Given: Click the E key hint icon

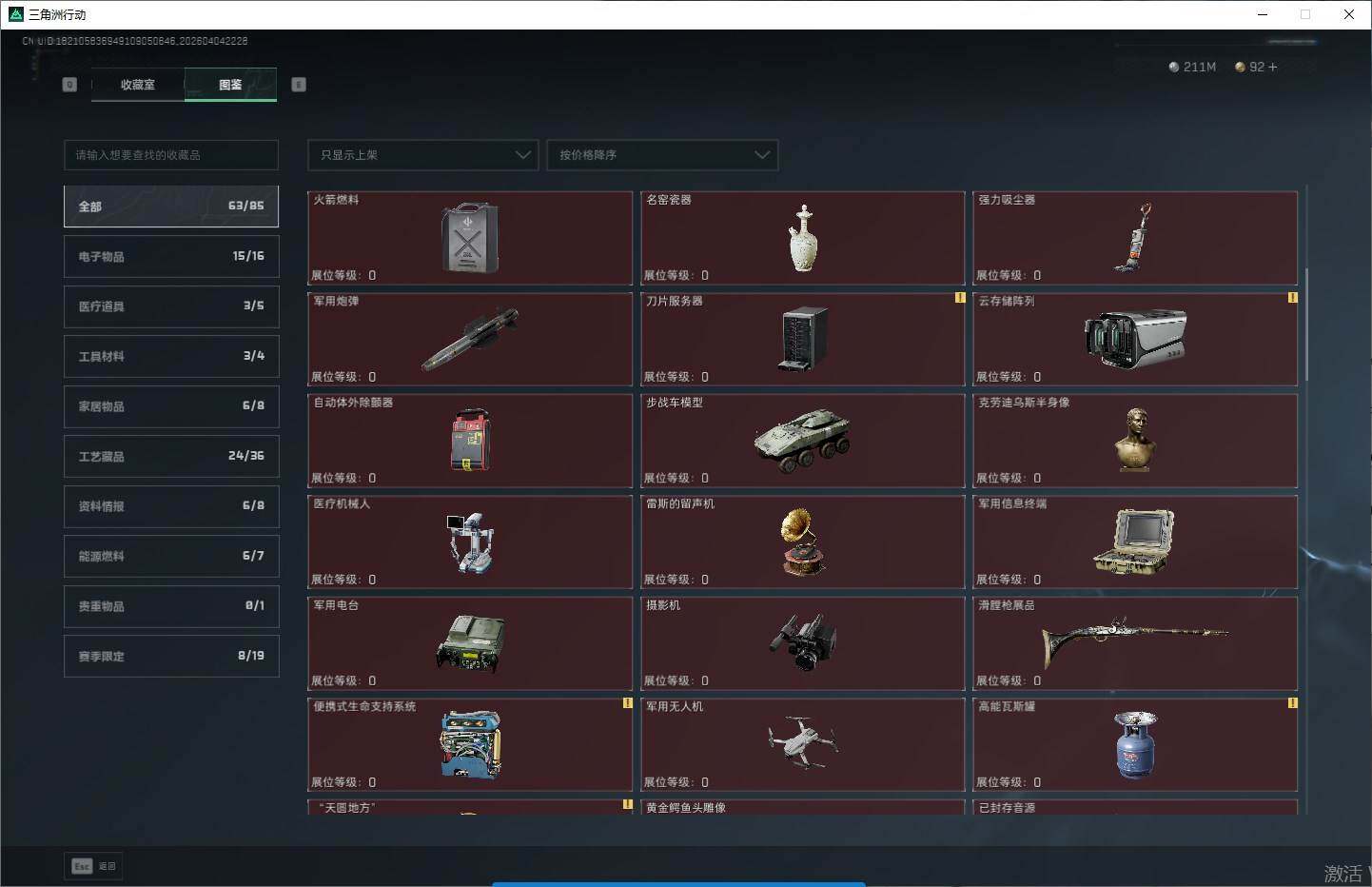Looking at the screenshot, I should pos(299,85).
